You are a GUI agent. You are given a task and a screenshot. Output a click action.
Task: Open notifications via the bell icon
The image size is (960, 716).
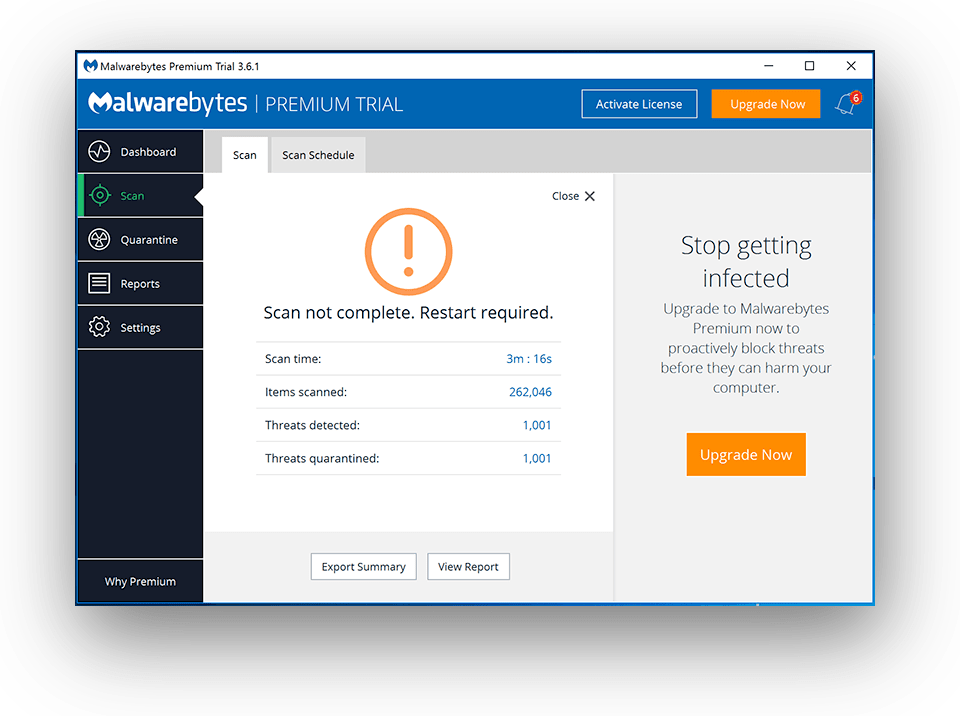click(x=846, y=104)
